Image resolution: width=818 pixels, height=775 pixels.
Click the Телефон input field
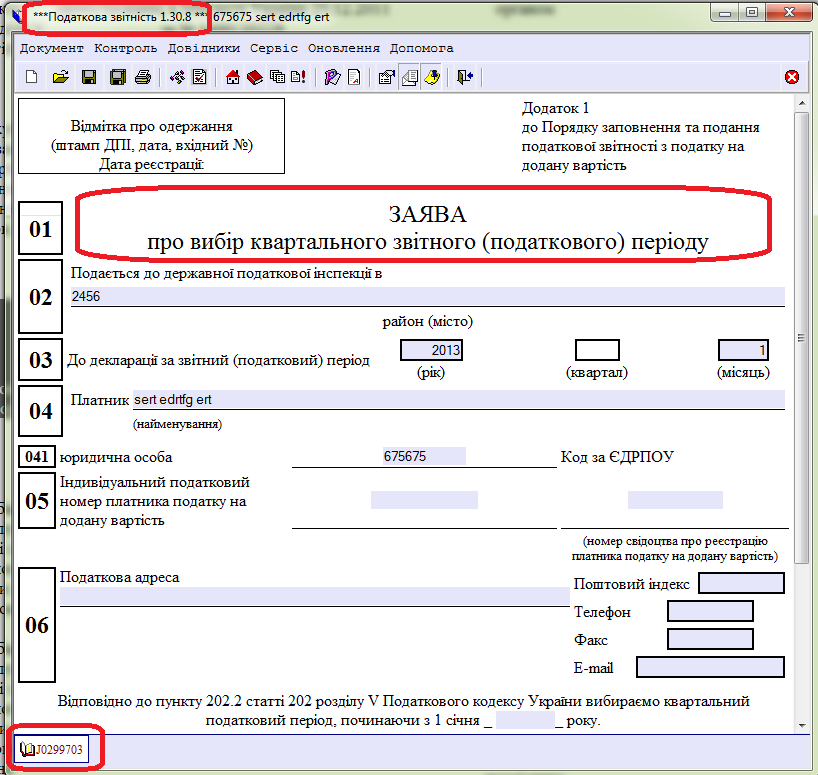[x=710, y=611]
